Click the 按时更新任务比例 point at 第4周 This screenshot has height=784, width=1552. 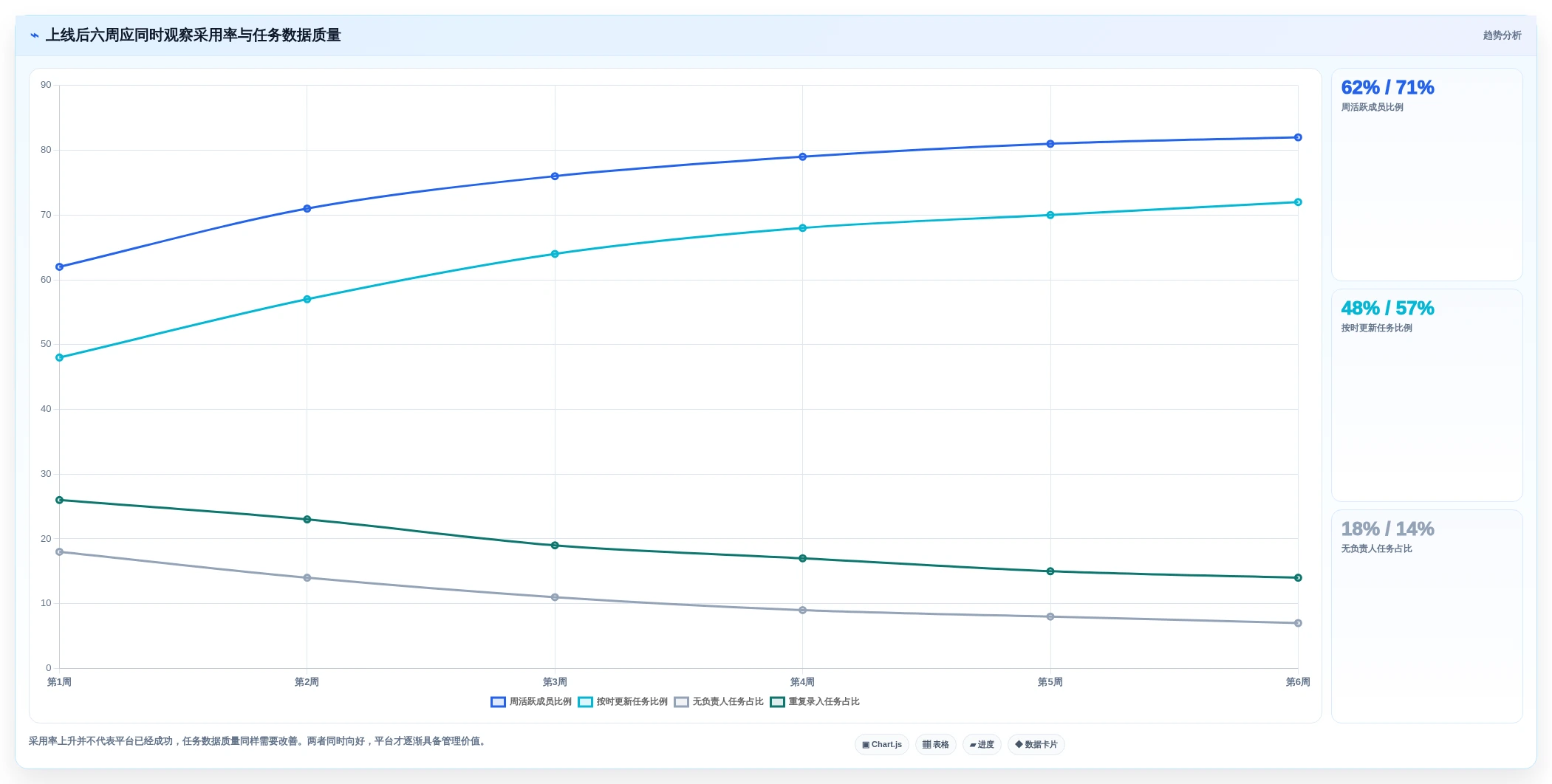[802, 228]
